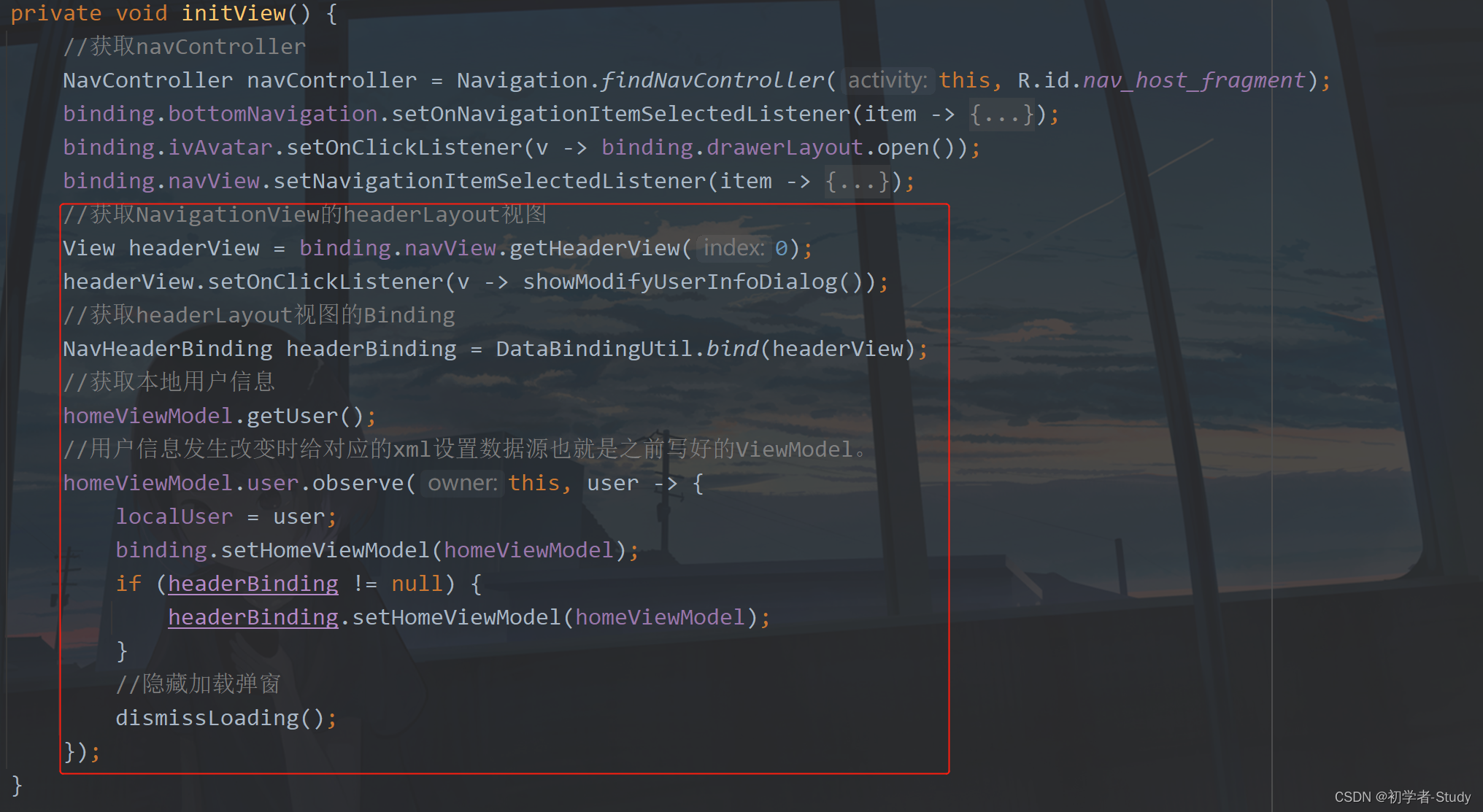Click View headerView declaration
Image resolution: width=1483 pixels, height=812 pixels.
click(161, 248)
